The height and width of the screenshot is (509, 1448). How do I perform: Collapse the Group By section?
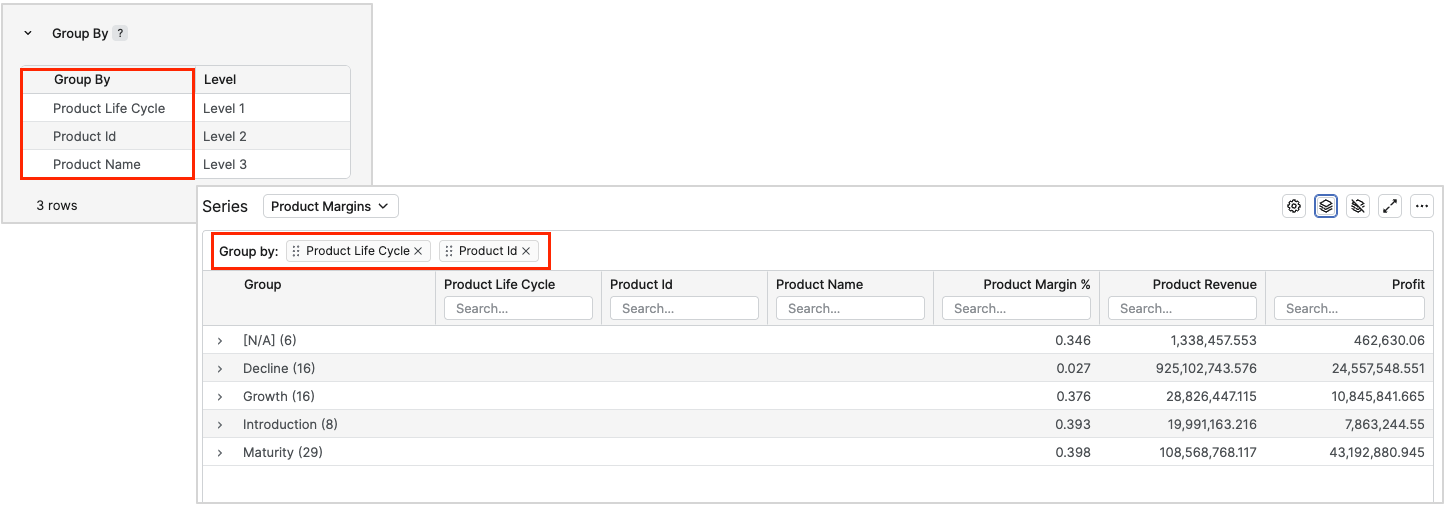click(28, 33)
